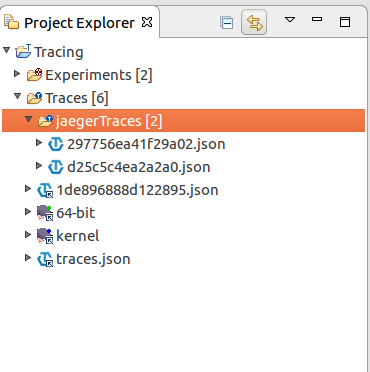Toggle Link with Editor button
Viewport: 370px width, 372px height.
click(254, 22)
